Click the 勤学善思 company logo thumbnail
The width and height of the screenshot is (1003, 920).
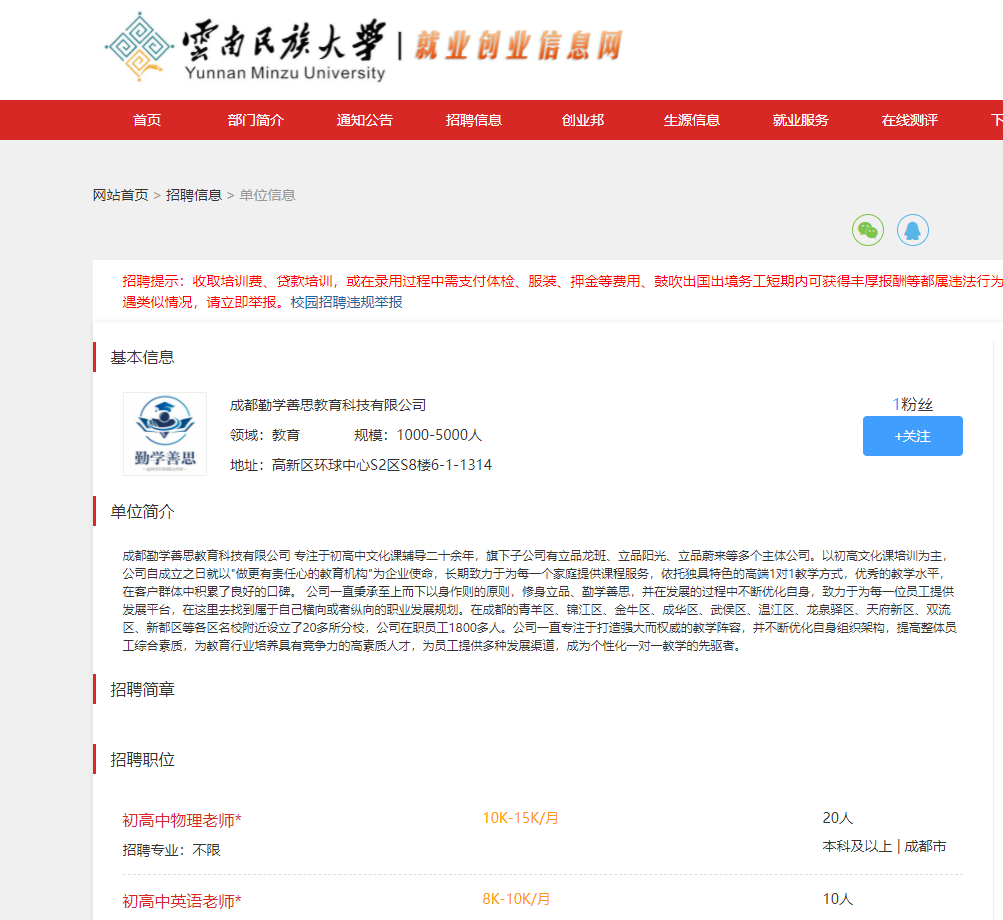point(165,434)
